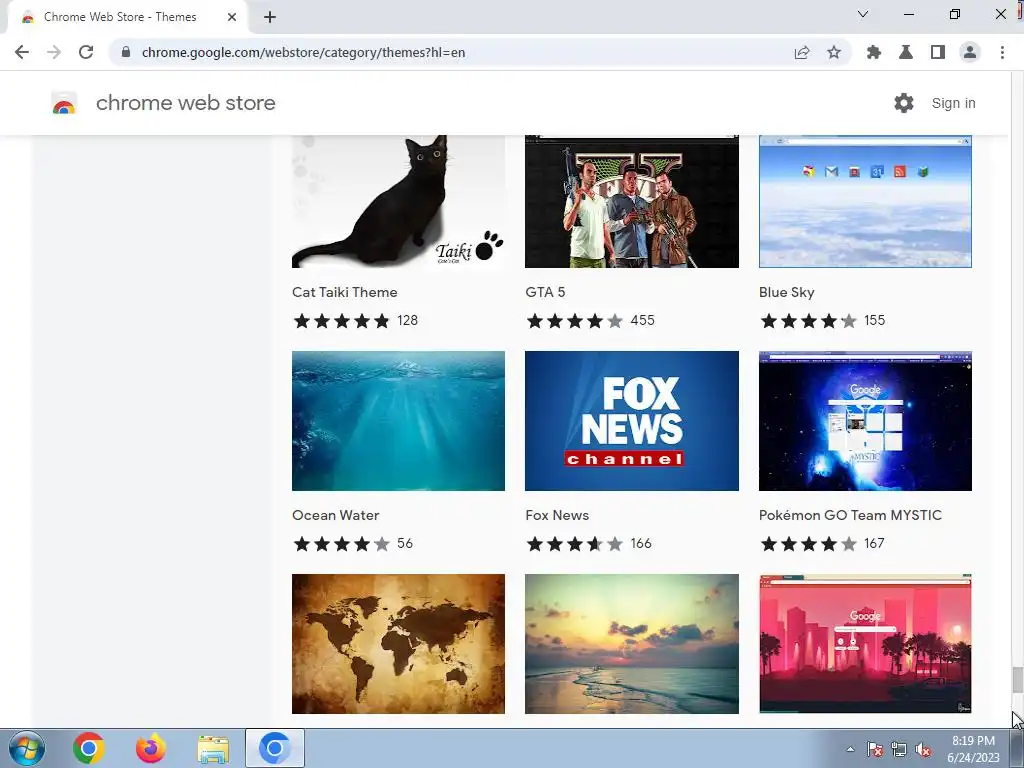This screenshot has width=1024, height=768.
Task: Switch to active Chromium taskbar window
Action: pos(275,748)
